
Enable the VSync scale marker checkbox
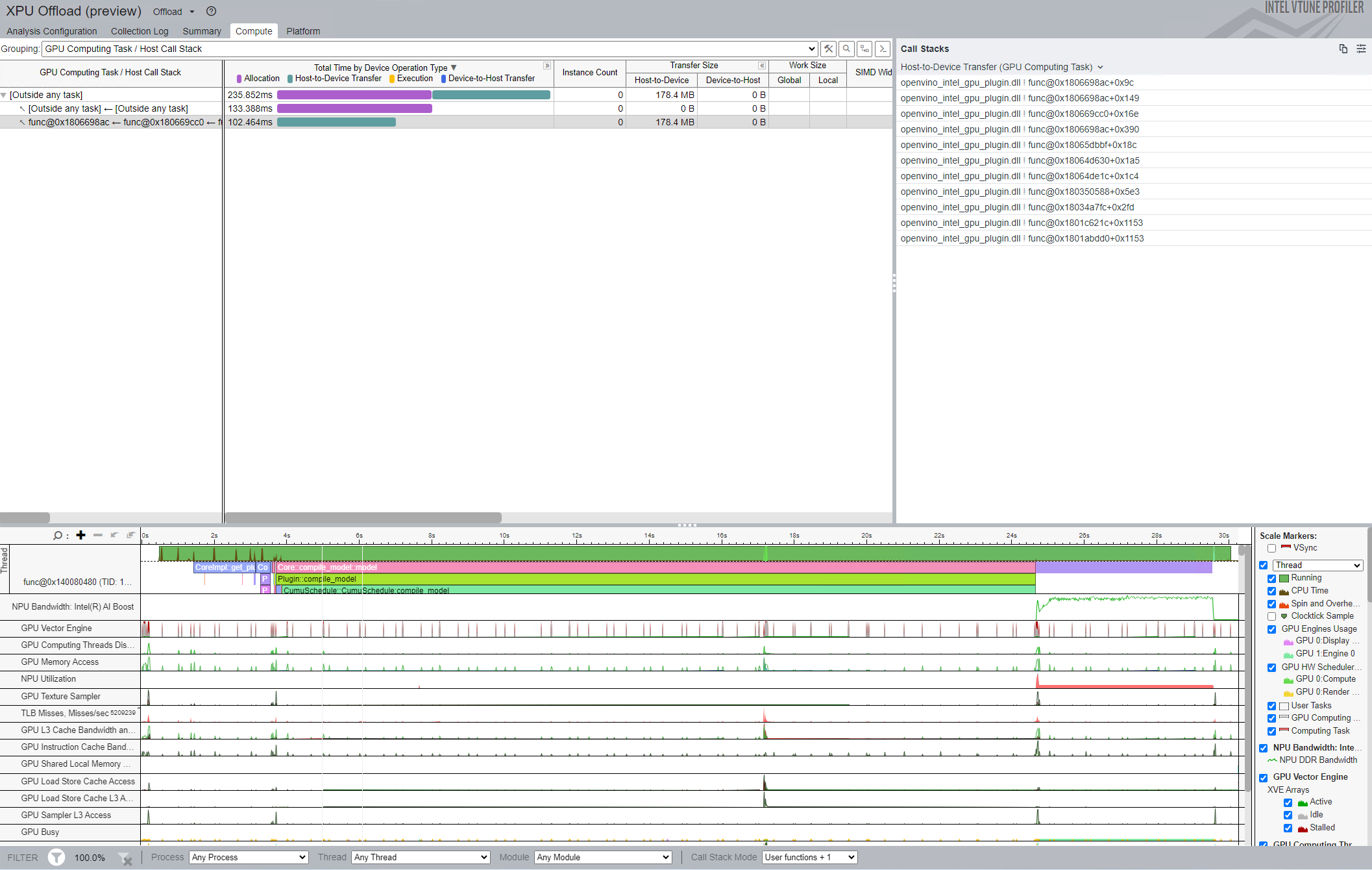coord(1271,548)
